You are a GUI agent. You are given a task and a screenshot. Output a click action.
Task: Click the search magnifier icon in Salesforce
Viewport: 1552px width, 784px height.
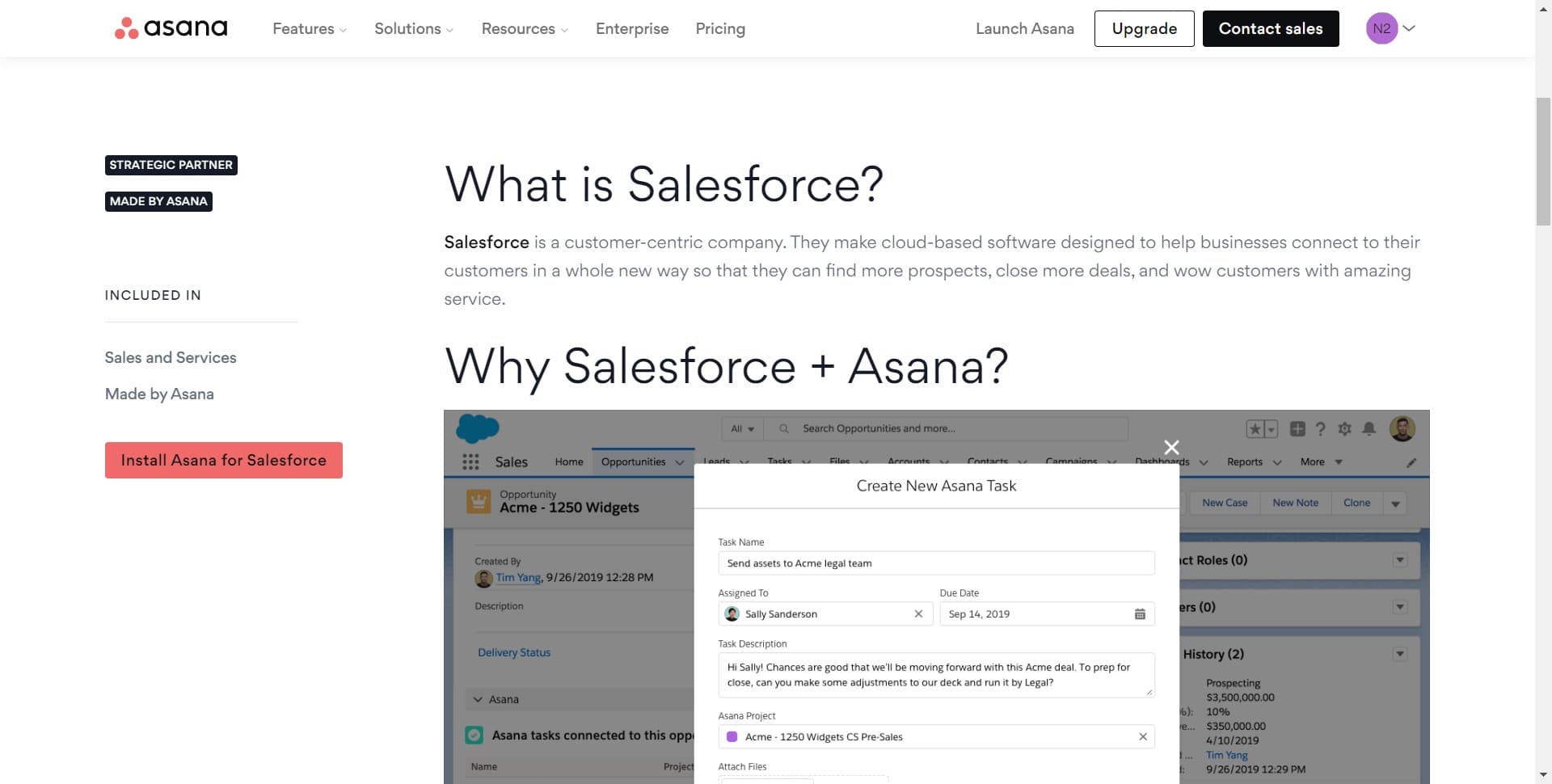click(x=783, y=428)
